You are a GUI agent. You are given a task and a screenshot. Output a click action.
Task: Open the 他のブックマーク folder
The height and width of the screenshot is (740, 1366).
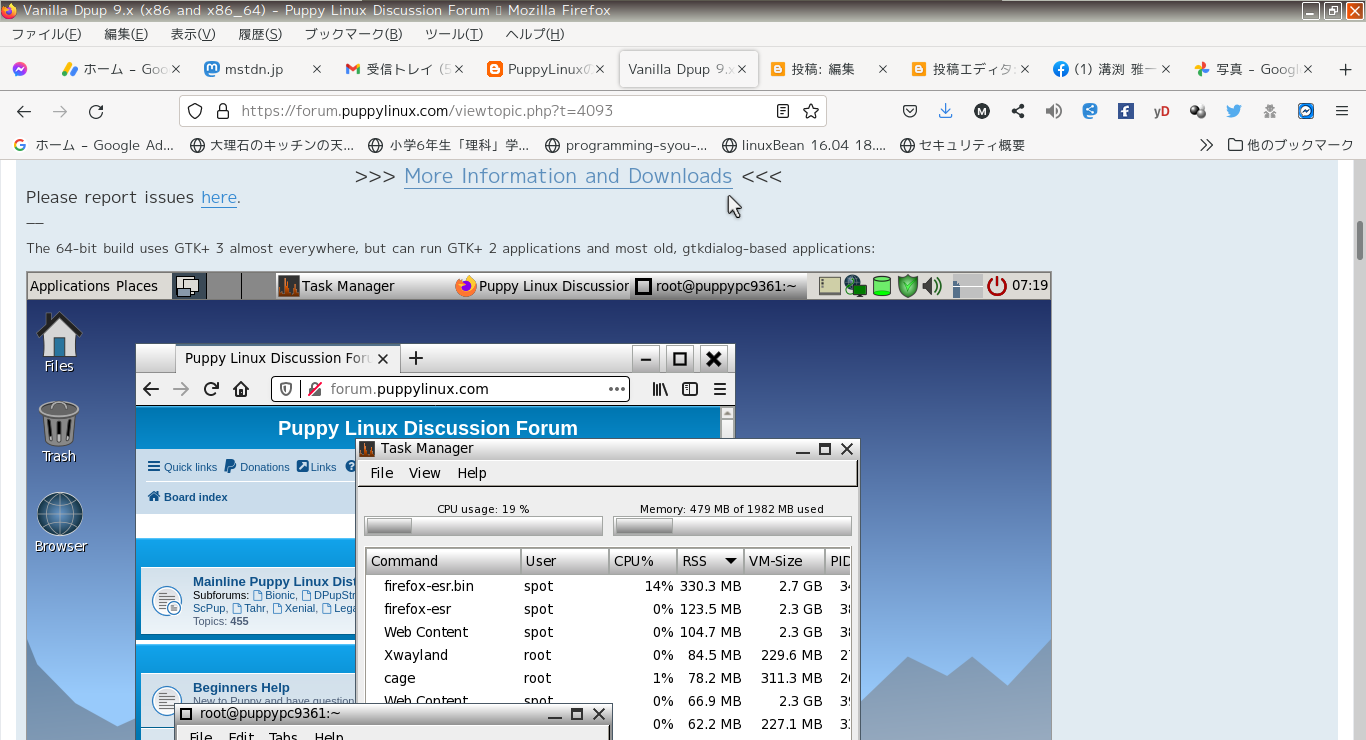pyautogui.click(x=1291, y=145)
